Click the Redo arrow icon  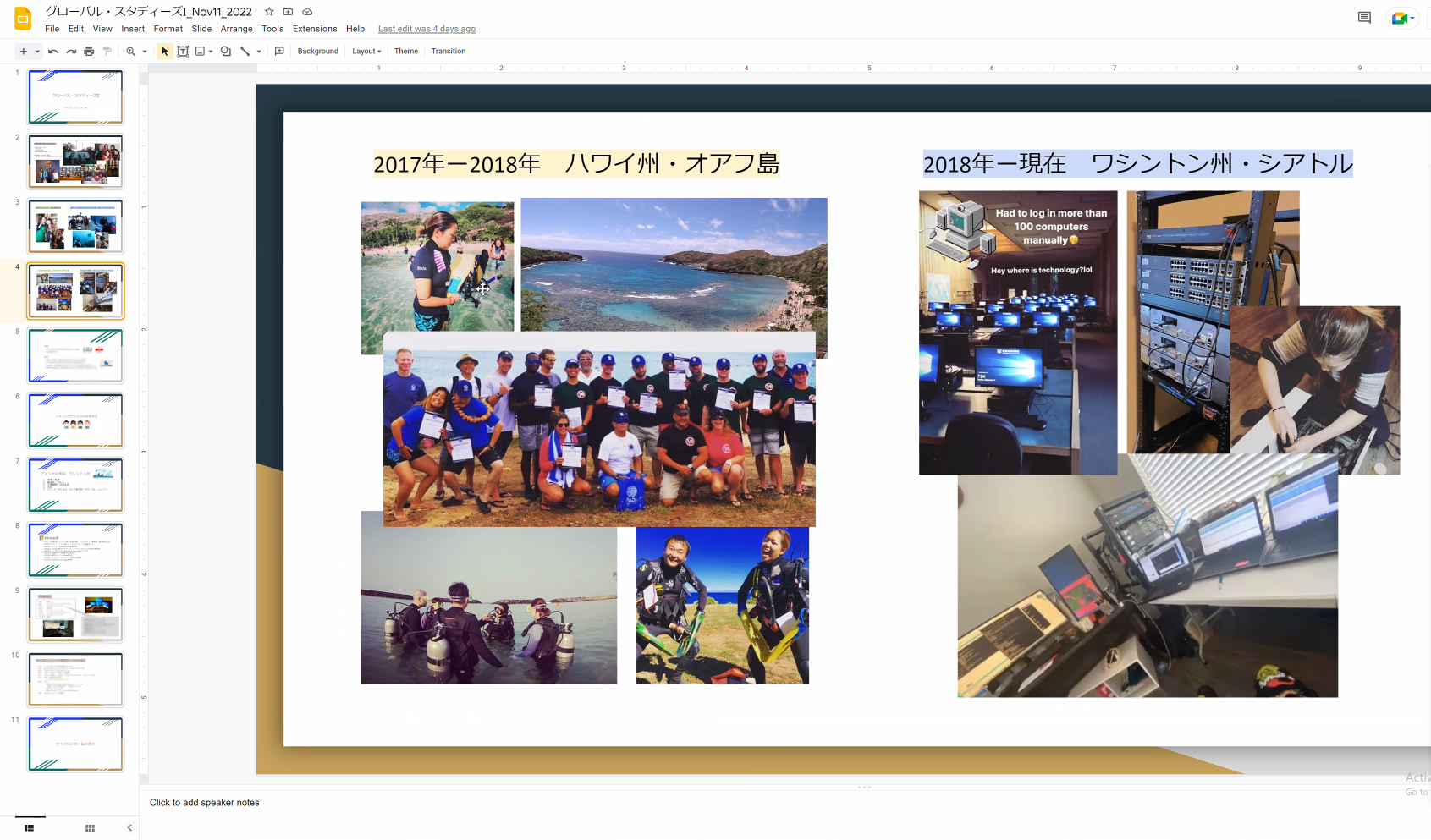71,52
